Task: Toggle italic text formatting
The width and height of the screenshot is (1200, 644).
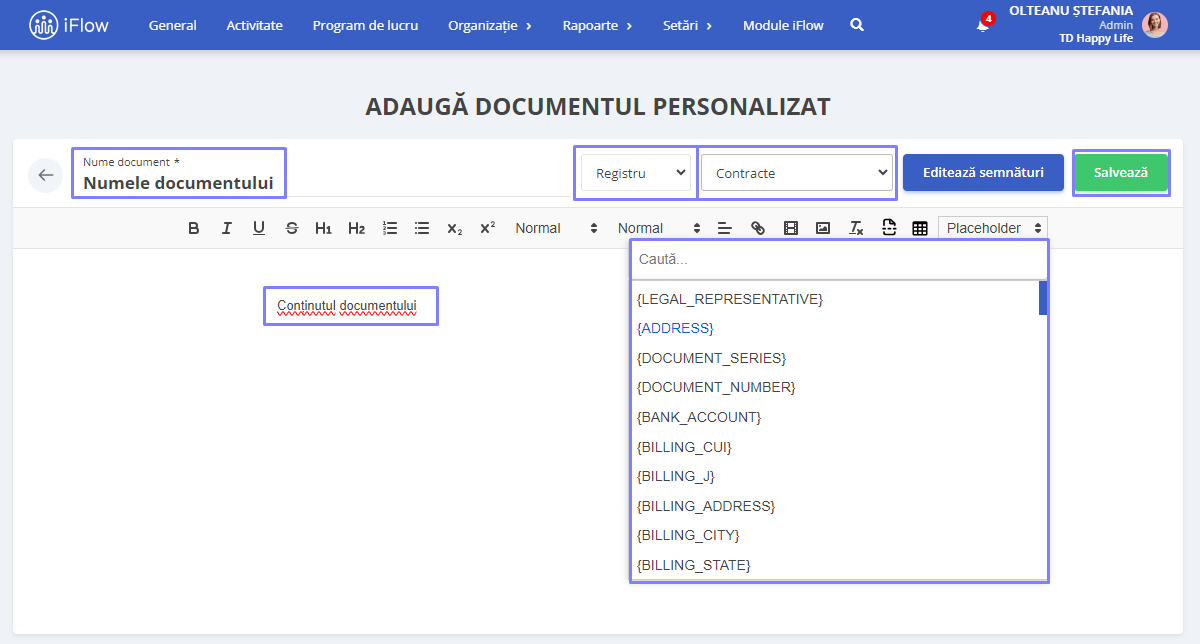Action: (226, 228)
